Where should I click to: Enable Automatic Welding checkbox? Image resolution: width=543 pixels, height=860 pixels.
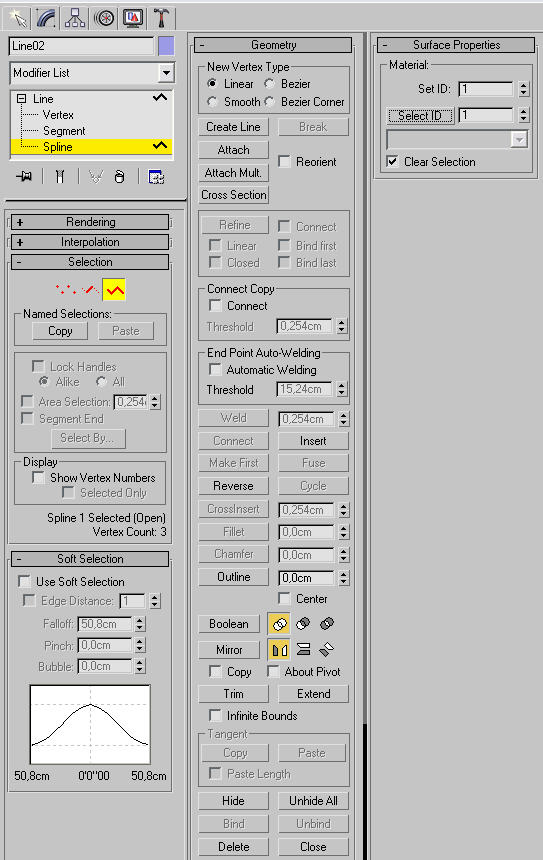pyautogui.click(x=216, y=370)
